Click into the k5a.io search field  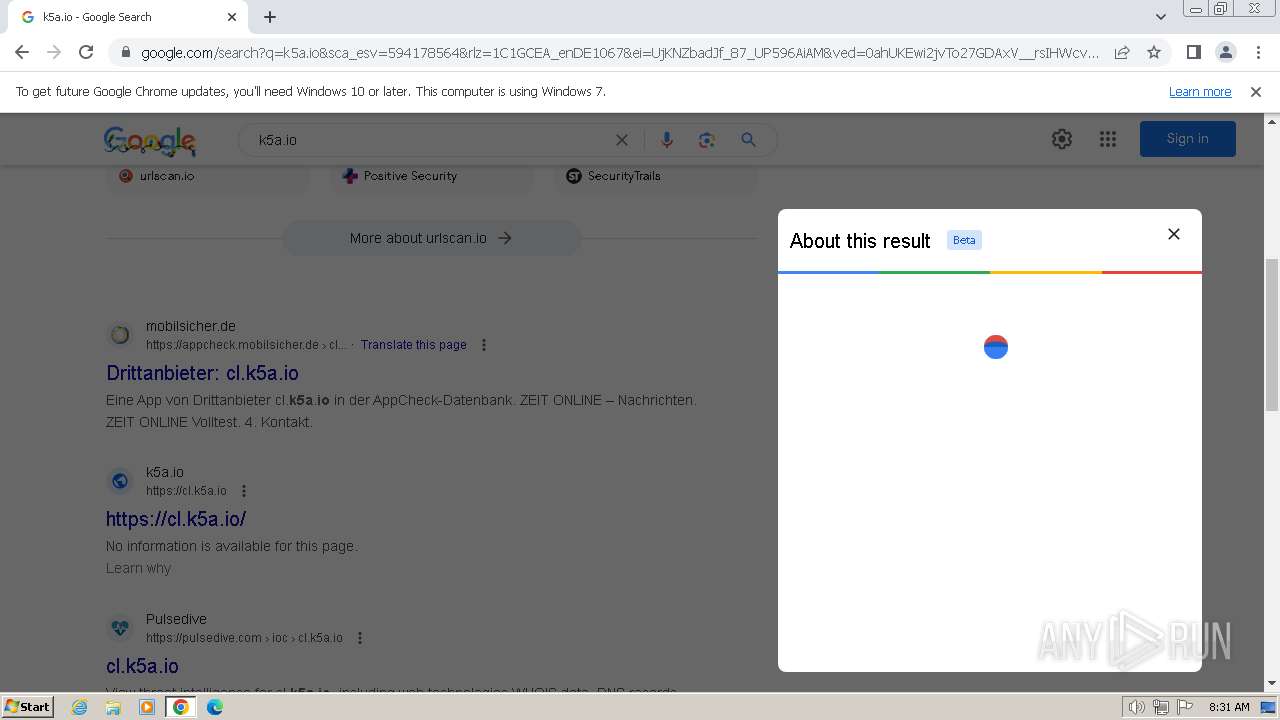coord(430,140)
